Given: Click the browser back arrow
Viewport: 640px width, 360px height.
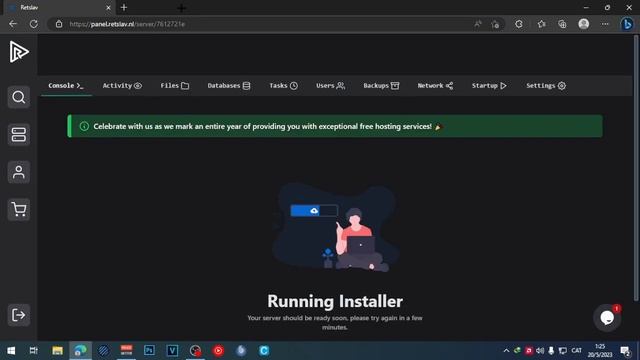Looking at the screenshot, I should coord(13,24).
